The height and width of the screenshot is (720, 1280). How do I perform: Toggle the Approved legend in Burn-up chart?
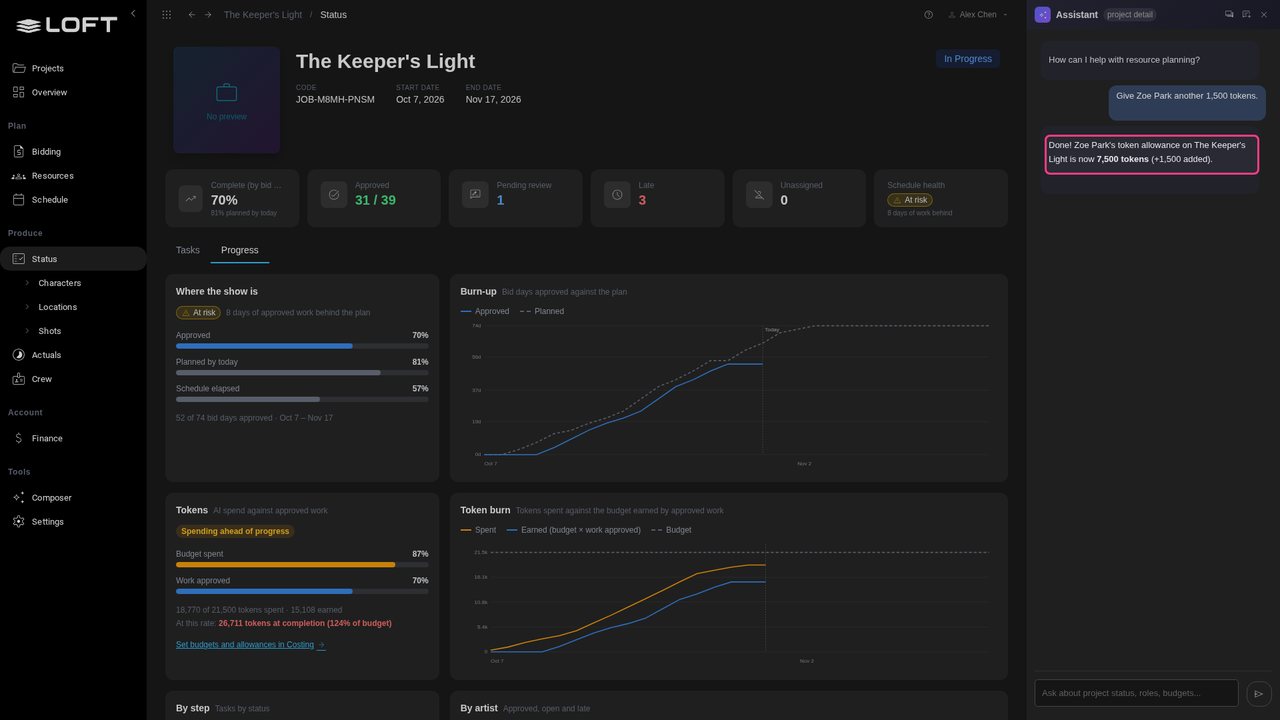pos(485,311)
